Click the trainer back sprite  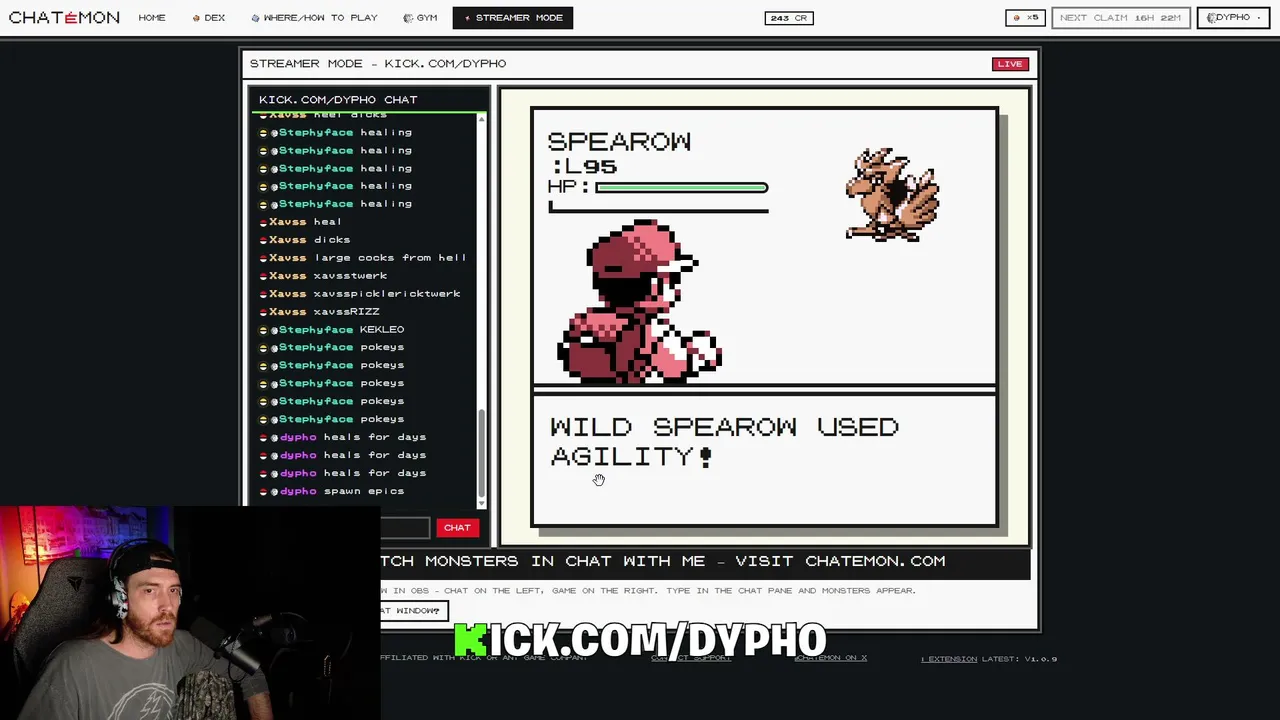click(x=640, y=302)
